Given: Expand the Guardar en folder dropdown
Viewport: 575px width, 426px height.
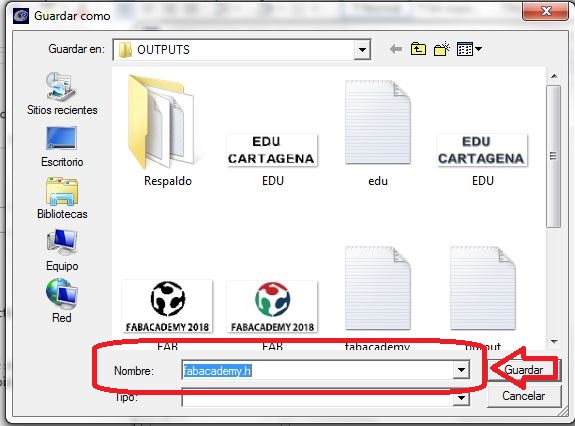Looking at the screenshot, I should pos(362,49).
